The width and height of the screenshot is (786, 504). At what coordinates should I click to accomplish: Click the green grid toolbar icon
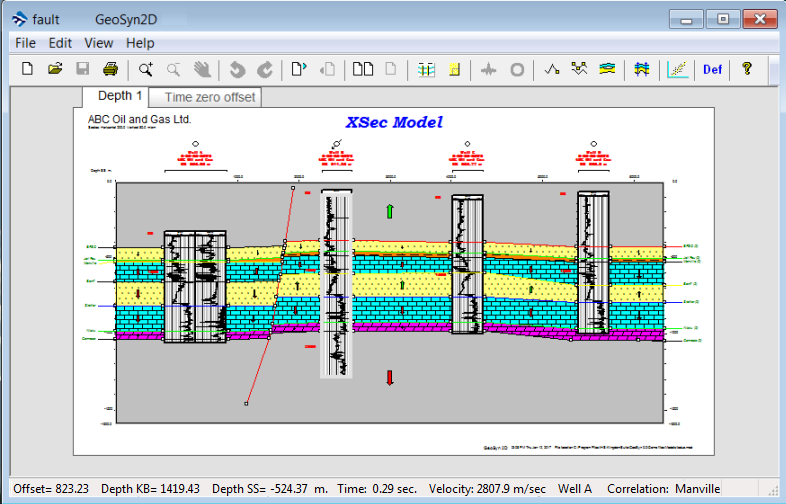click(x=426, y=69)
